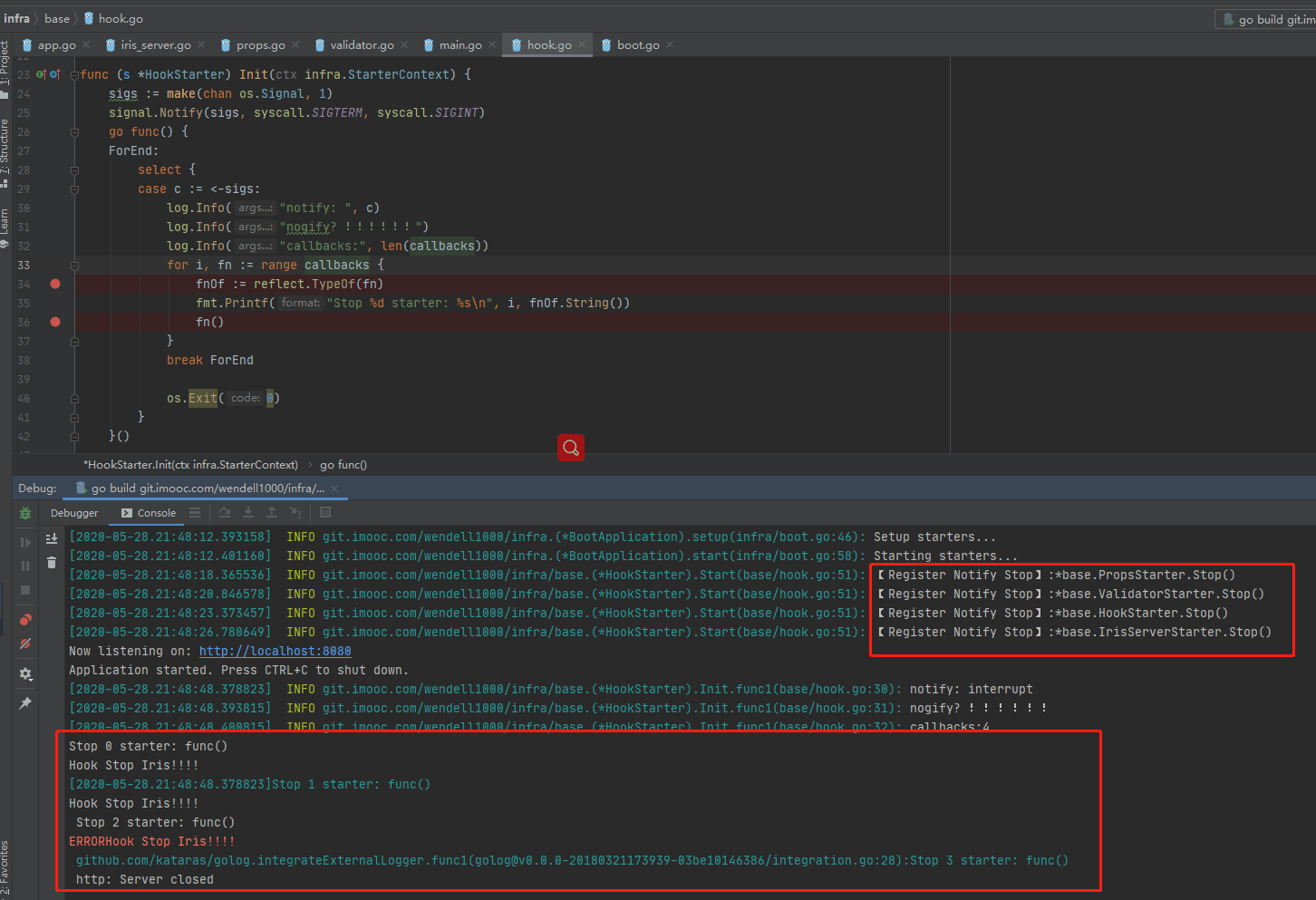Viewport: 1316px width, 900px height.
Task: Click the Rerun debug bug icon
Action: tap(25, 513)
